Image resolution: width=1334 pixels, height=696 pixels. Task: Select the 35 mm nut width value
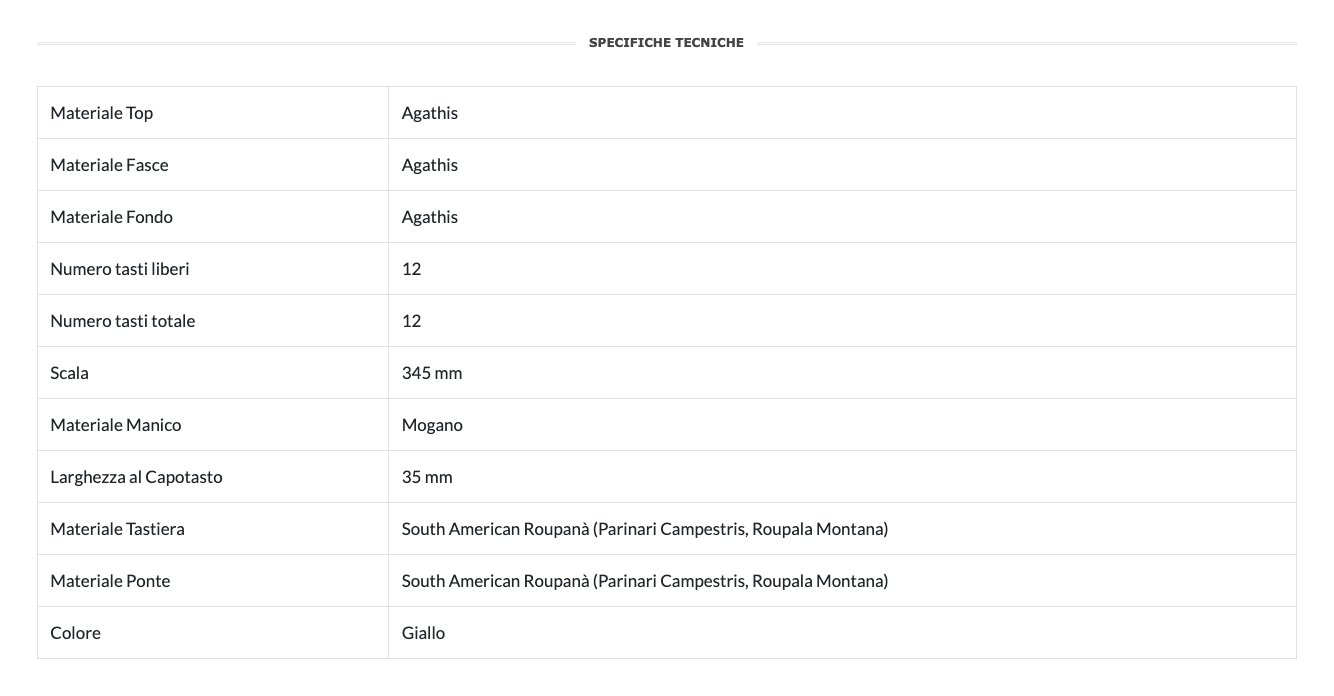coord(427,477)
